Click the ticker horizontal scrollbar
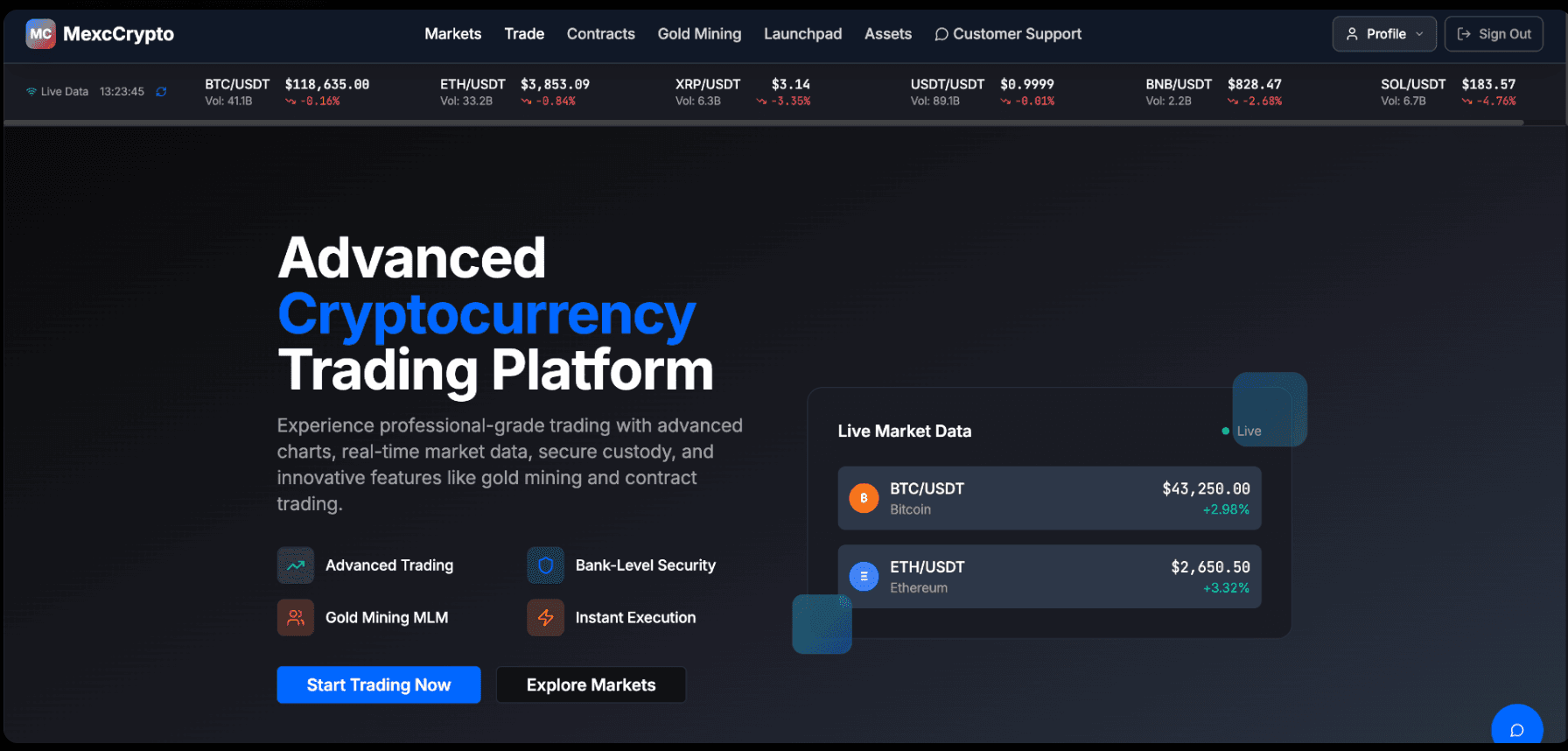1568x751 pixels. (763, 123)
